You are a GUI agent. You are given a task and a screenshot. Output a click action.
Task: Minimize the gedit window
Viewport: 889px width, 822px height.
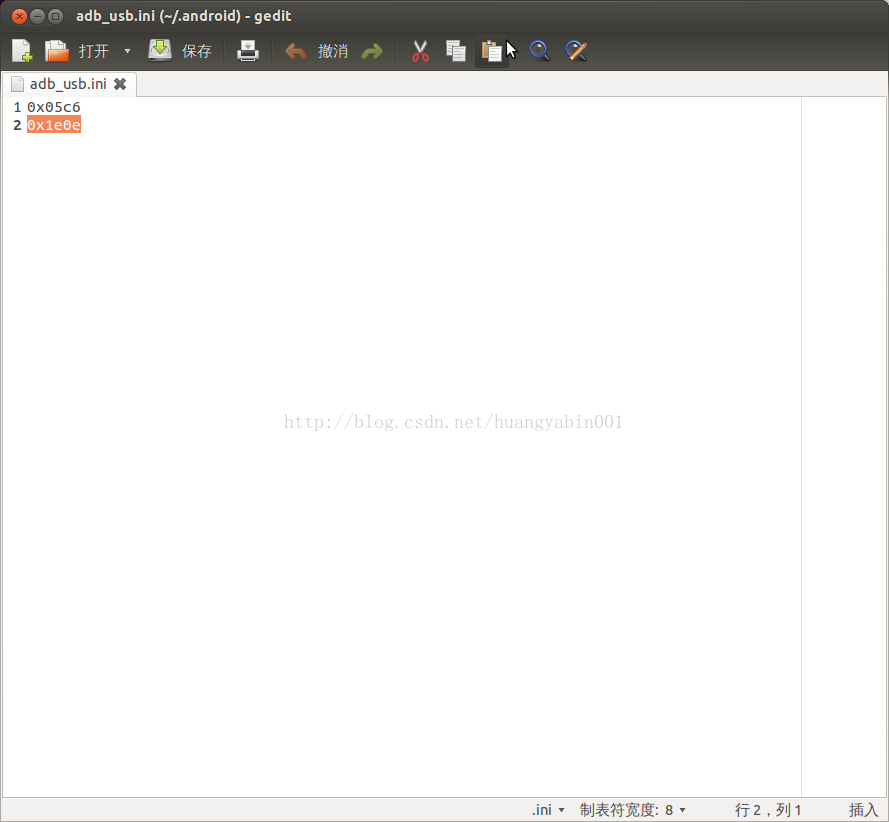click(37, 16)
